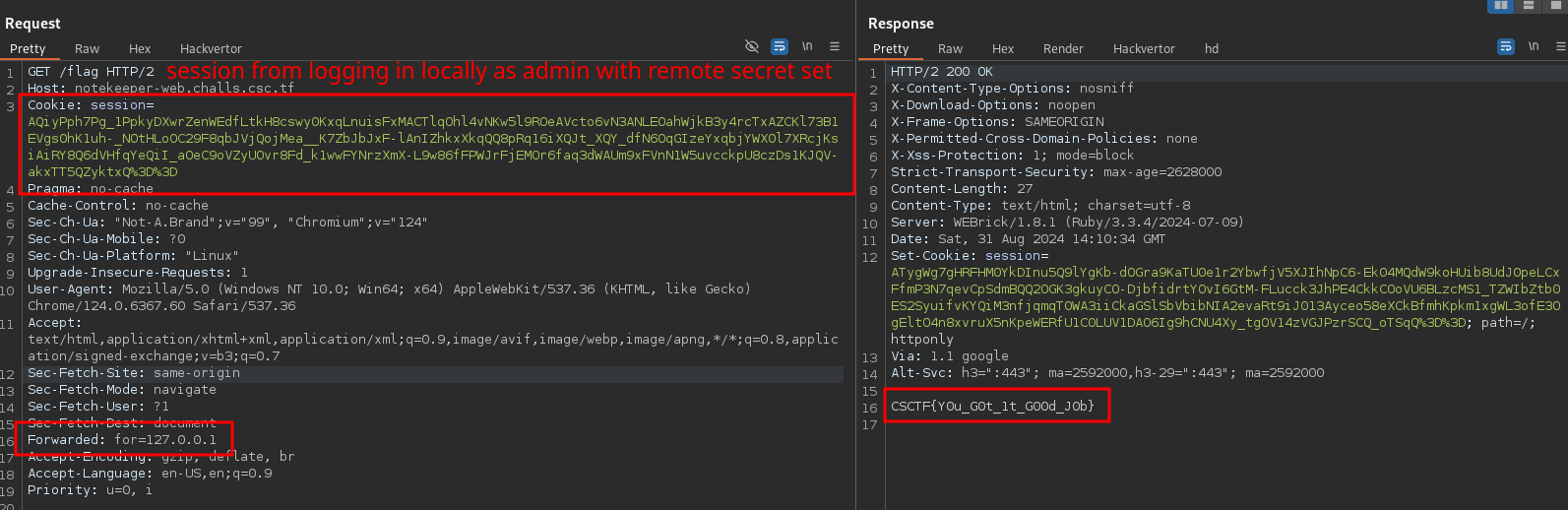Image resolution: width=1568 pixels, height=510 pixels.
Task: Open Request panel hamburger options menu
Action: point(835,46)
